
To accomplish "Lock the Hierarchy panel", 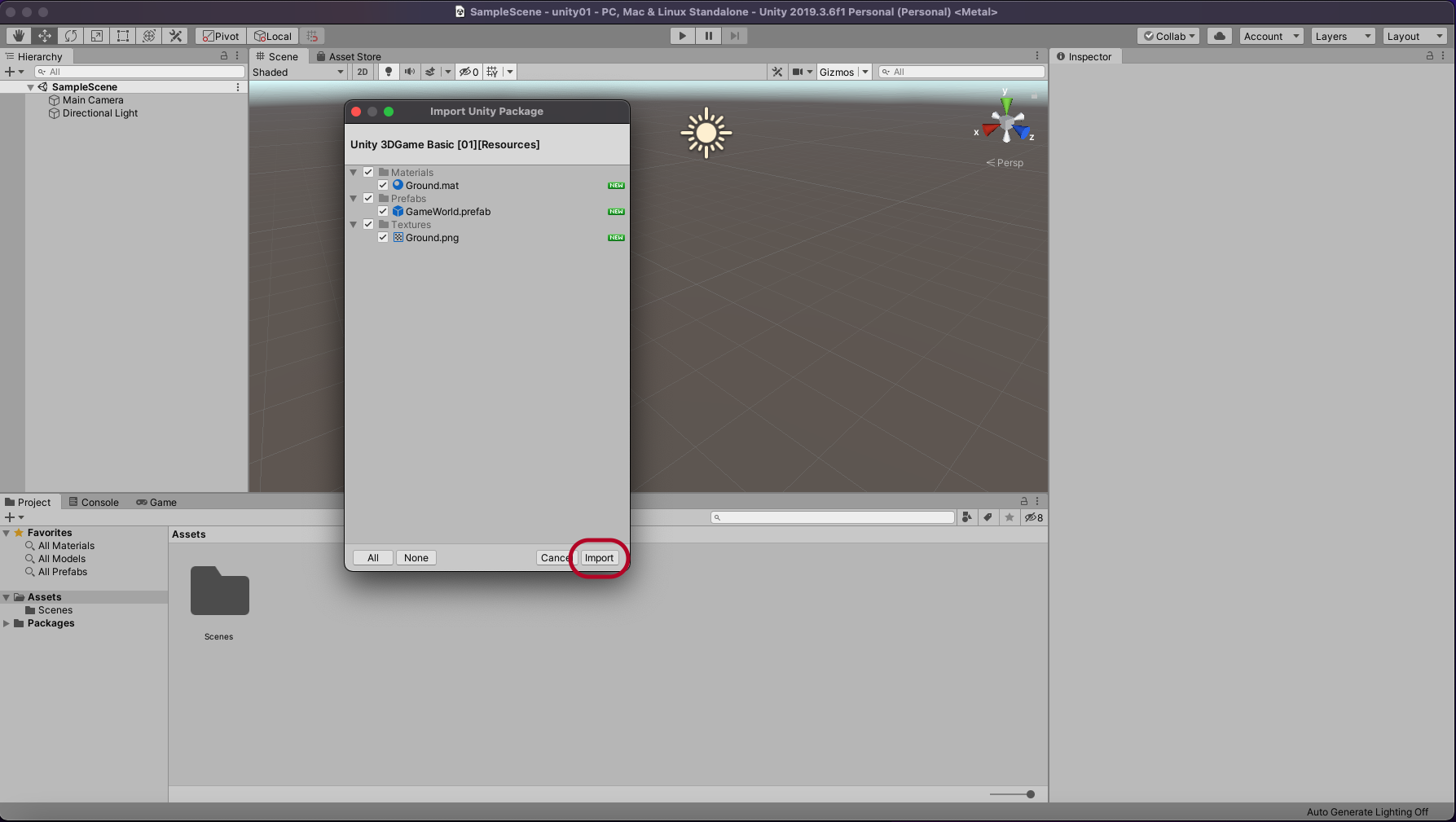I will tap(224, 56).
